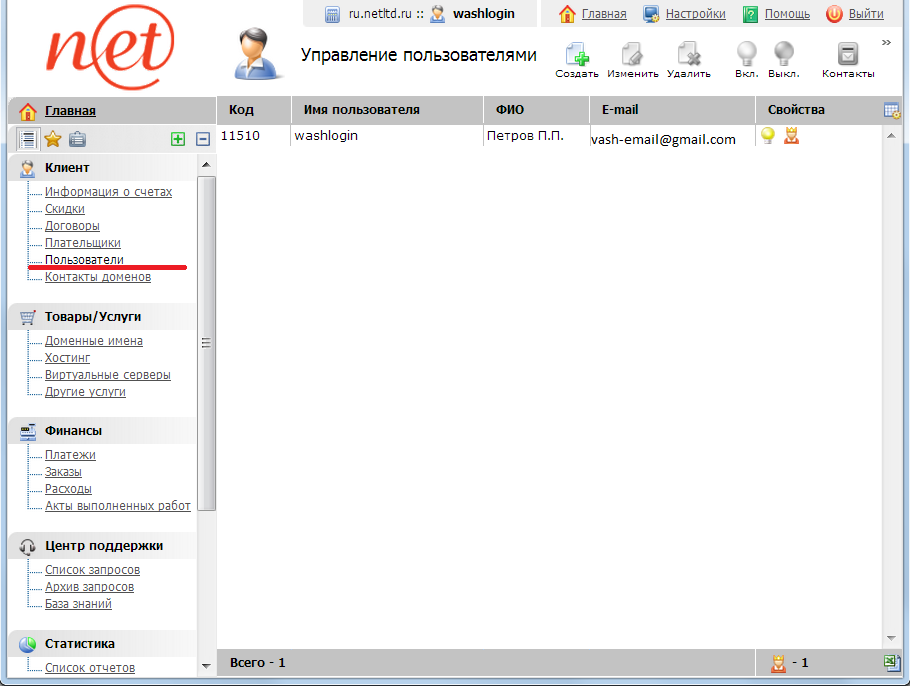Expand all menu sections with green plus

[x=178, y=139]
